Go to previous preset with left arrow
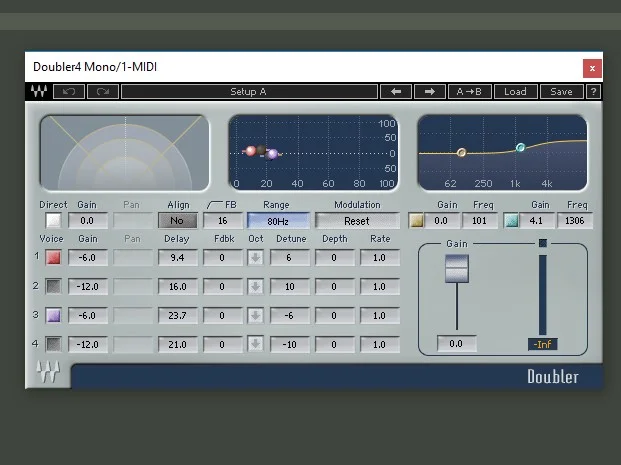Image resolution: width=621 pixels, height=465 pixels. pyautogui.click(x=396, y=91)
